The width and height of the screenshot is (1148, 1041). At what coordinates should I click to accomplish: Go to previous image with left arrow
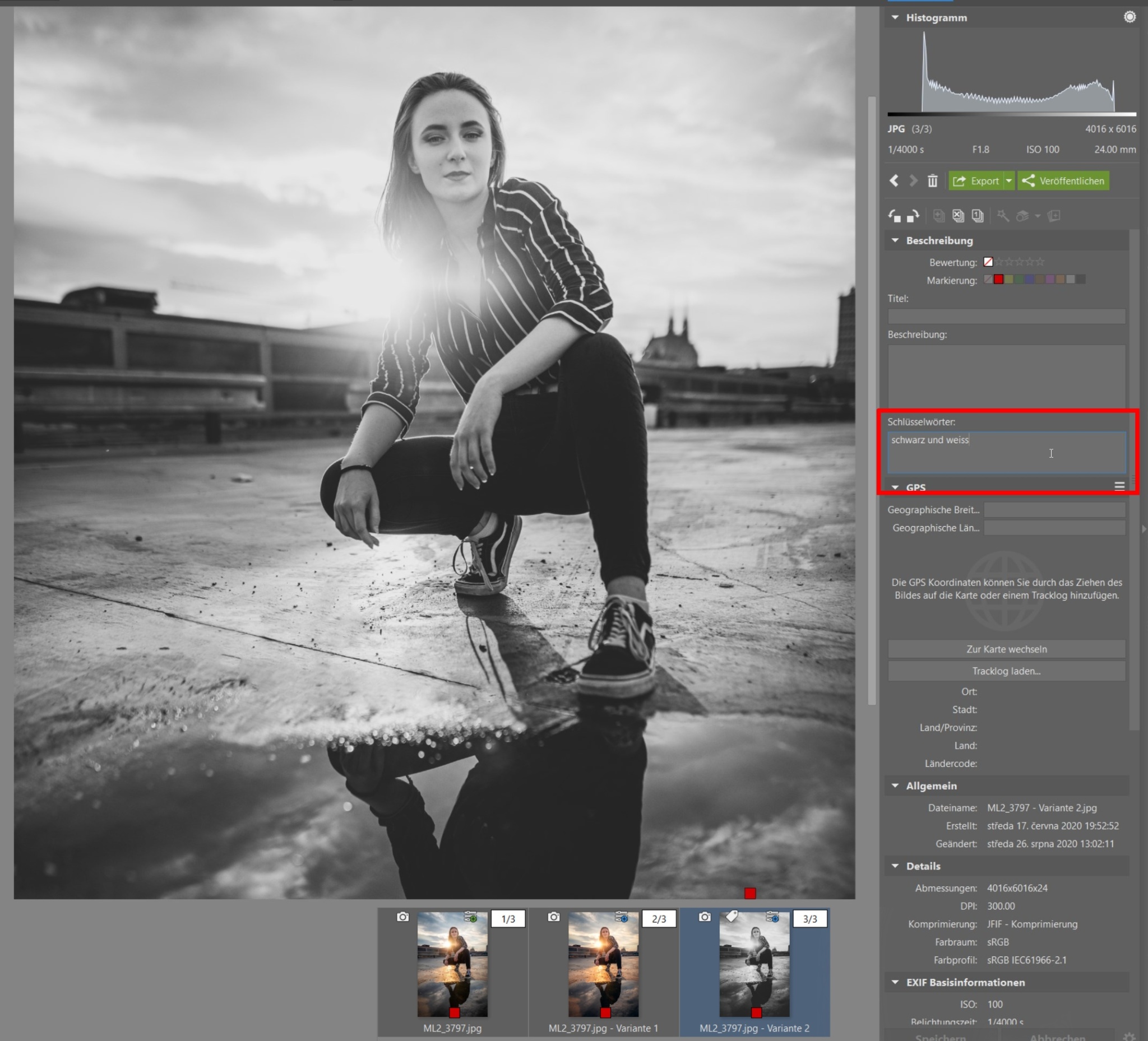(x=894, y=181)
